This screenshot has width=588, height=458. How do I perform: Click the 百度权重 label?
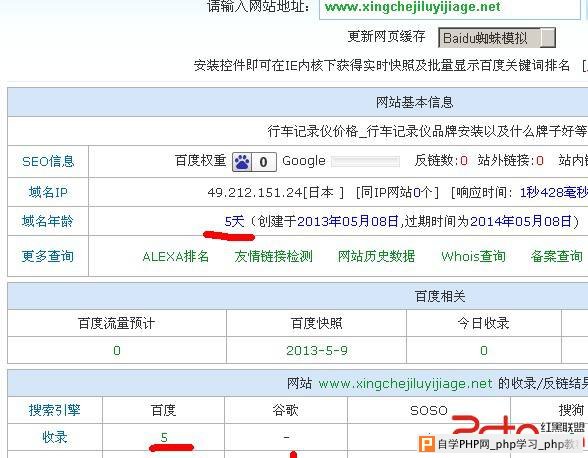click(201, 161)
